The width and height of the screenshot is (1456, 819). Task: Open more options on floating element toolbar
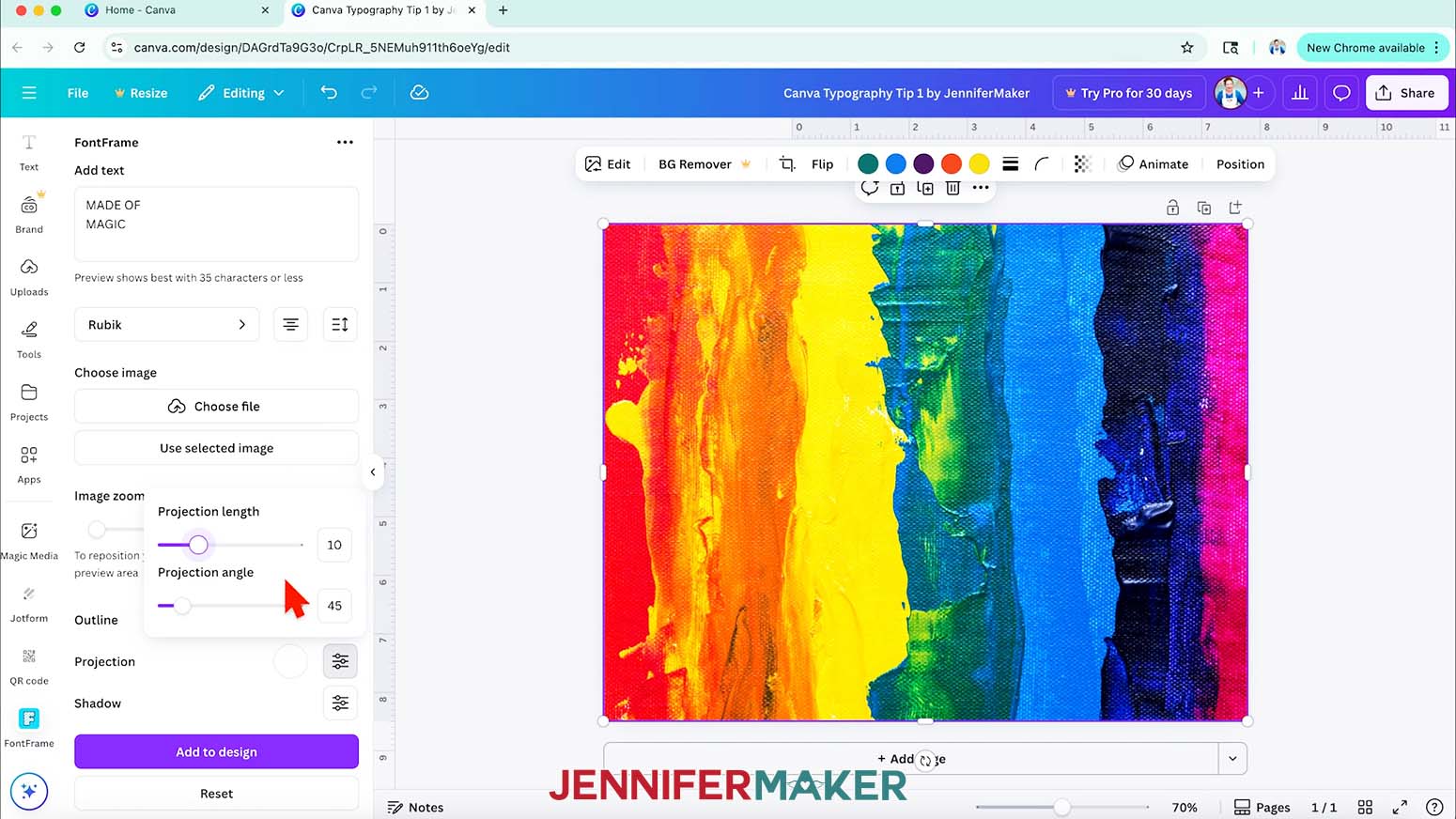[x=981, y=188]
